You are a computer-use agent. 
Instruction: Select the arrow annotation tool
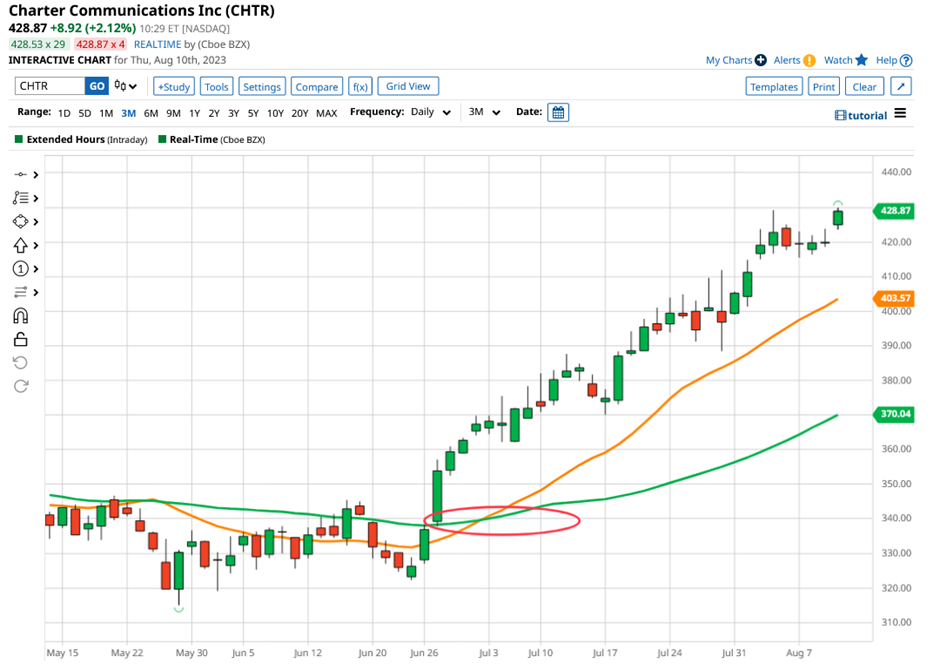click(x=20, y=245)
